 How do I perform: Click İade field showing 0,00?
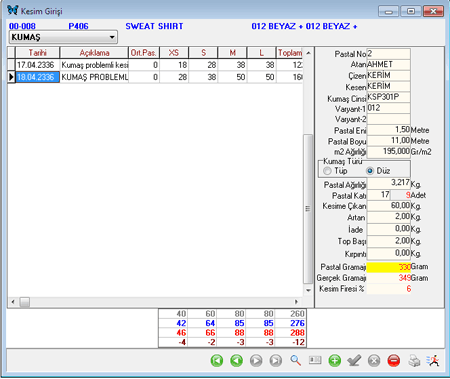tap(388, 229)
